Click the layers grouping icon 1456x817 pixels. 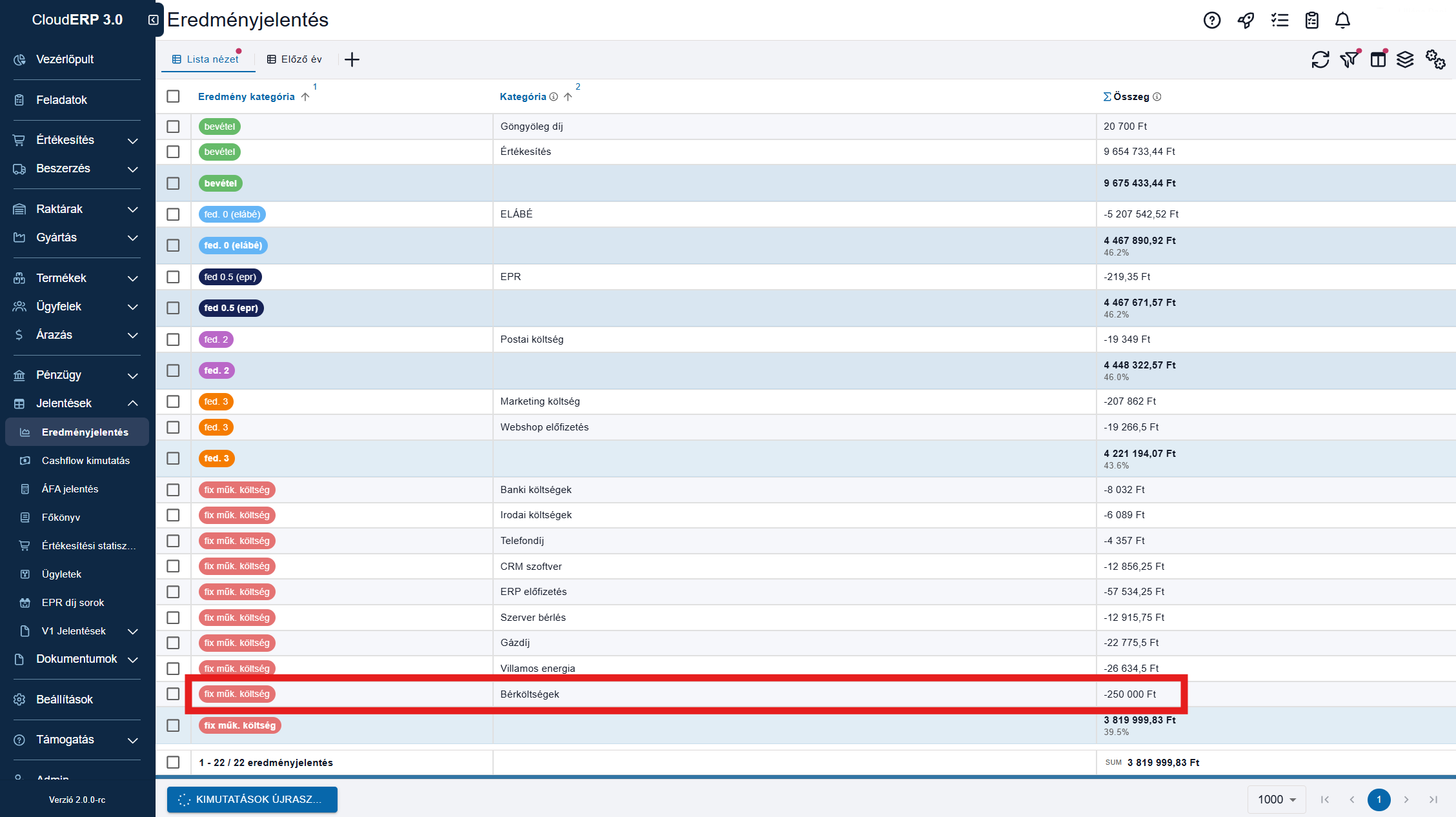point(1405,60)
